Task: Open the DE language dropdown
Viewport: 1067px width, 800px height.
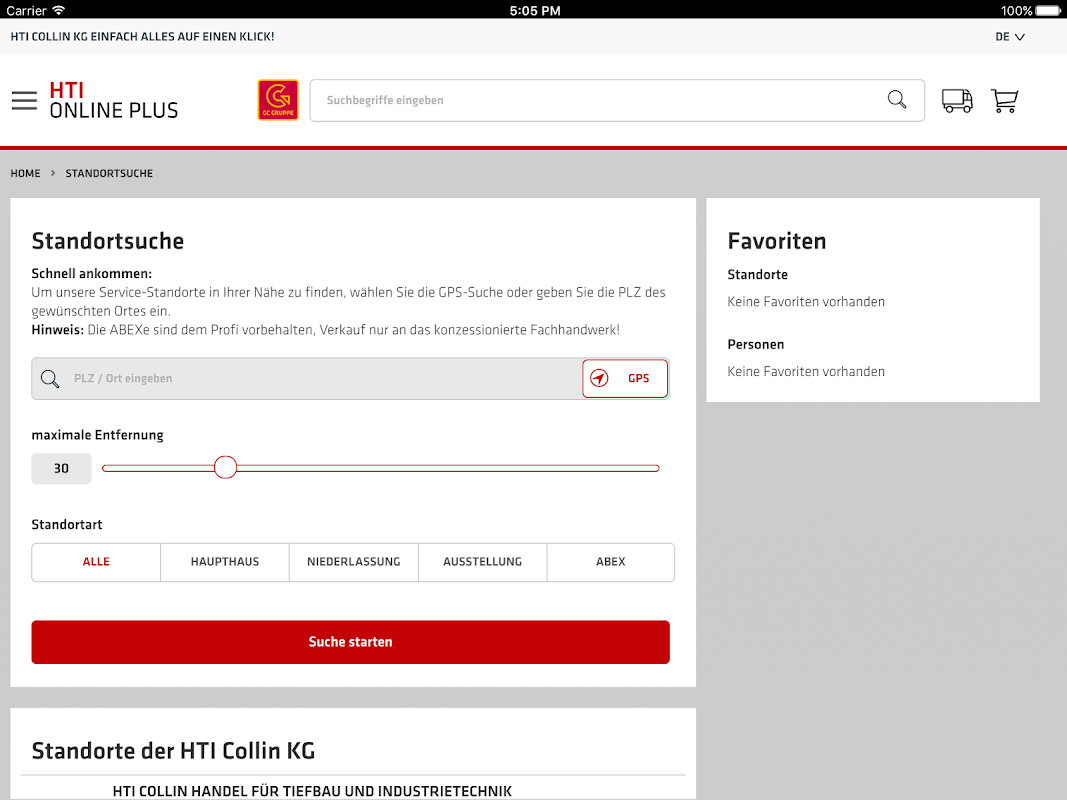Action: click(x=1010, y=37)
